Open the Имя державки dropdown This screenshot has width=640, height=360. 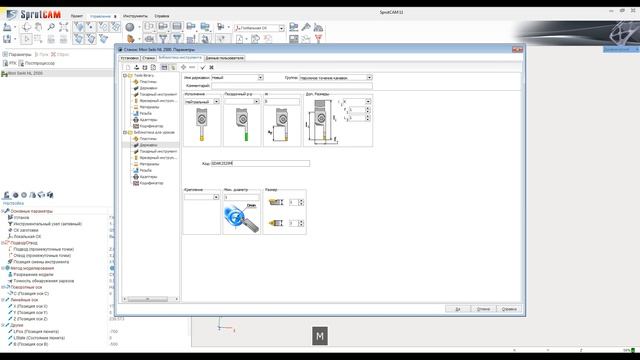pyautogui.click(x=260, y=78)
